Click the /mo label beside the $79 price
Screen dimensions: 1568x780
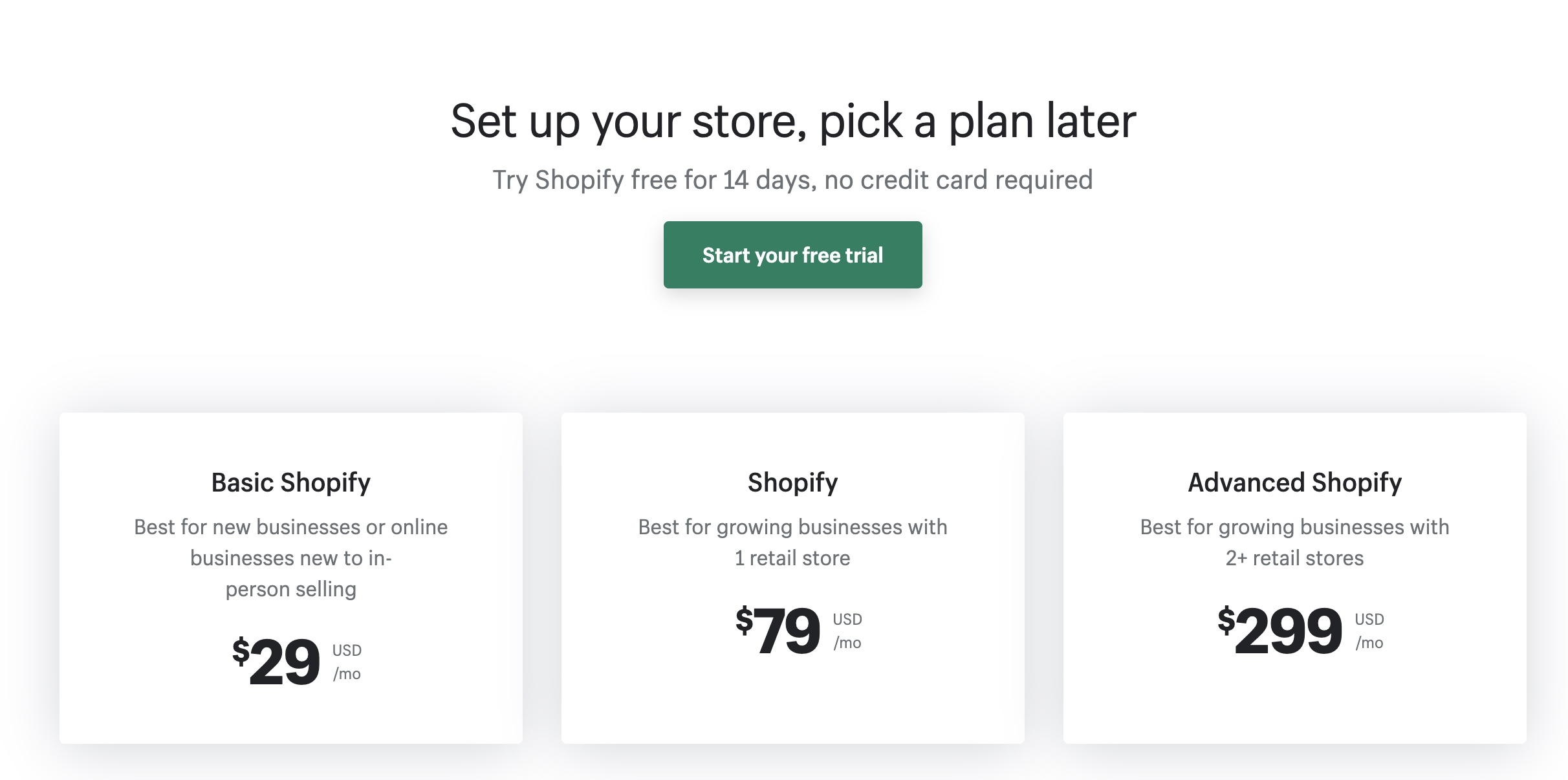click(x=847, y=643)
